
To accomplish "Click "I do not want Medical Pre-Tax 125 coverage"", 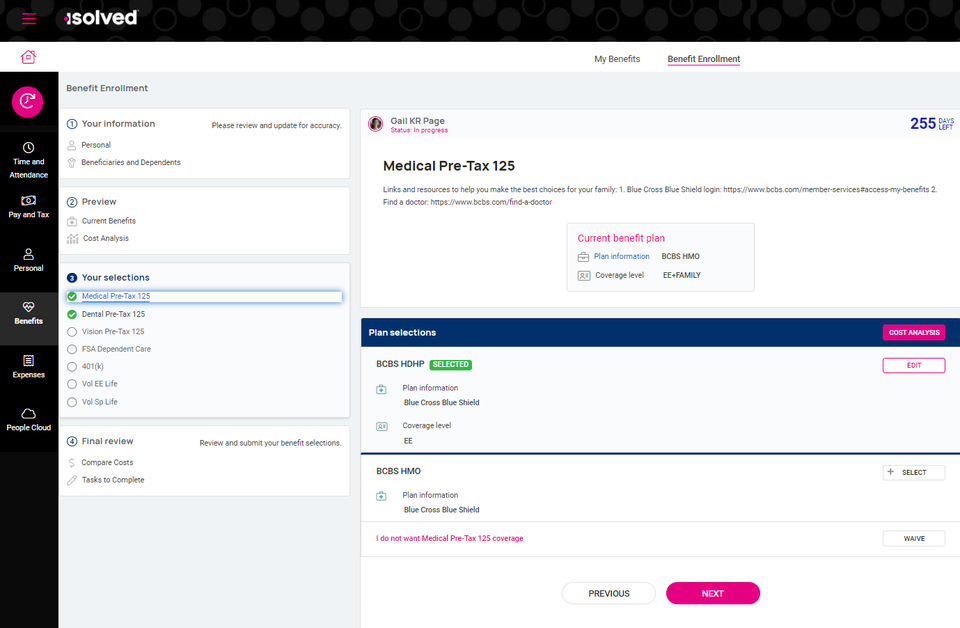I will (450, 539).
